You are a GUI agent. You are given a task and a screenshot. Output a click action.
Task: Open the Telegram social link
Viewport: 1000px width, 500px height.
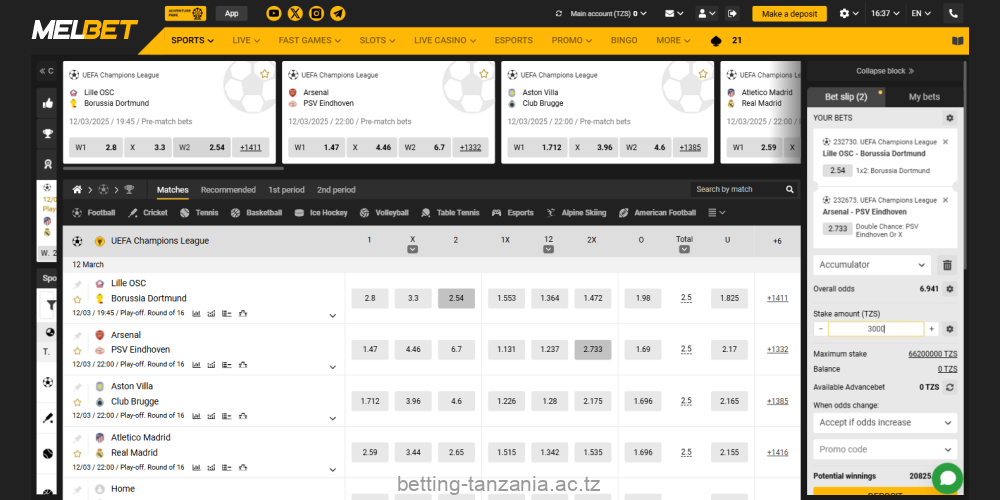(x=338, y=13)
